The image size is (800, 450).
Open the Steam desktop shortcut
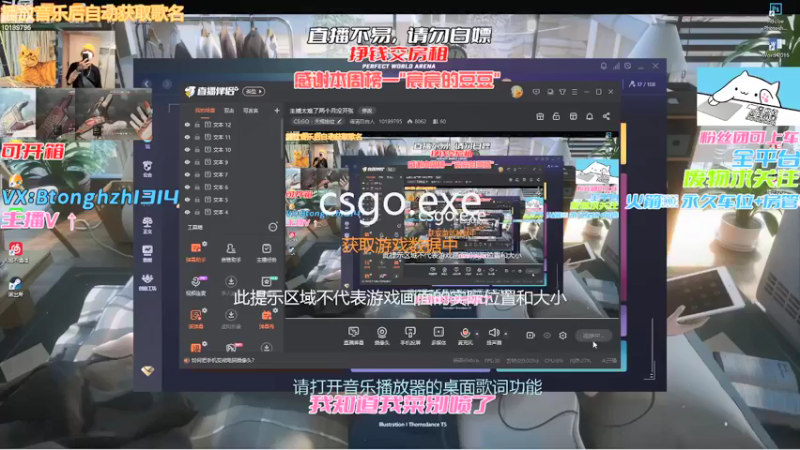pos(15,286)
